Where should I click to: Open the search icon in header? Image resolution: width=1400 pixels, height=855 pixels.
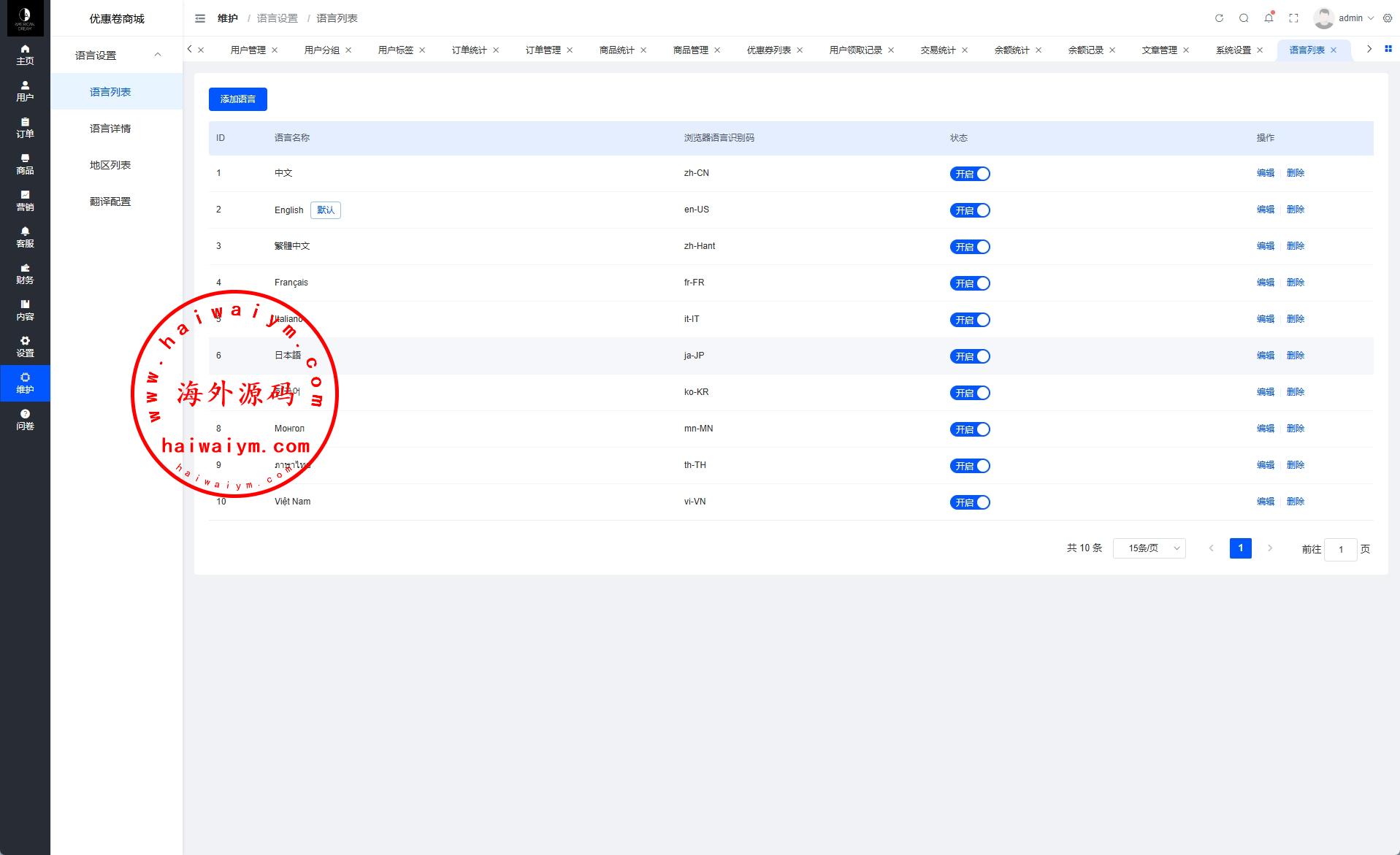point(1244,18)
